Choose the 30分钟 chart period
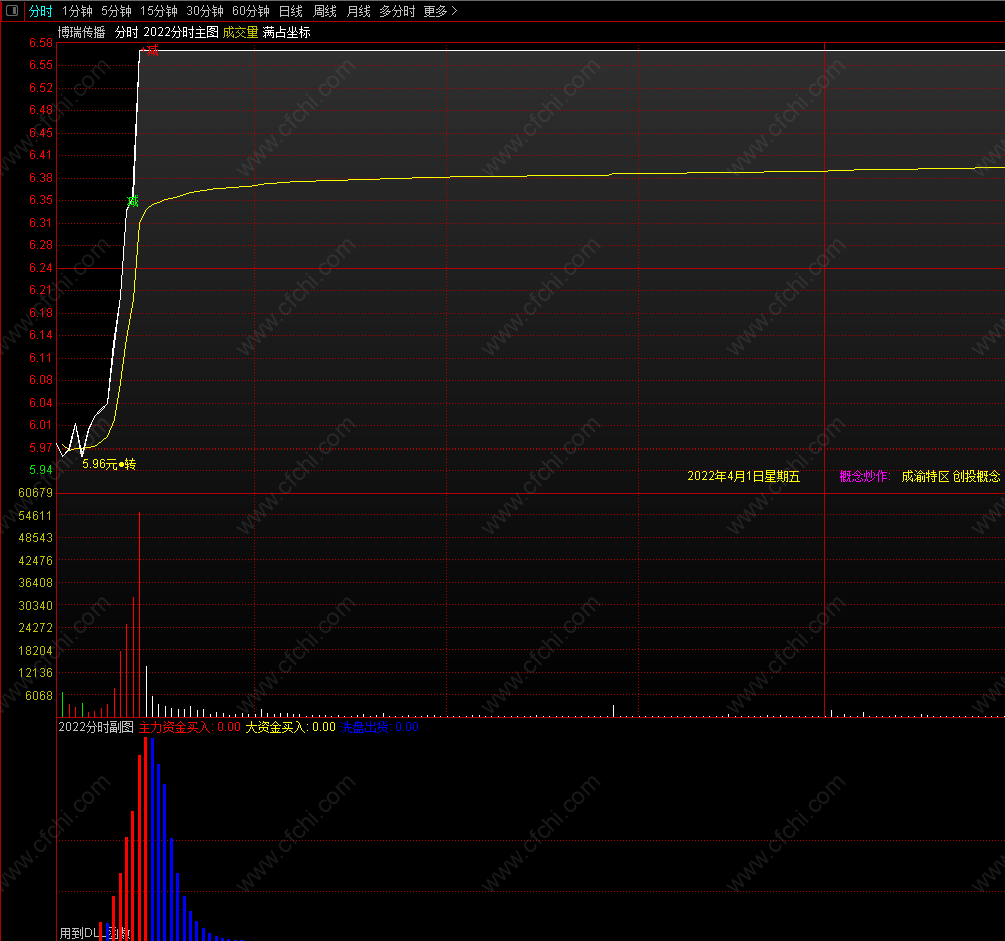This screenshot has height=941, width=1005. (x=204, y=11)
